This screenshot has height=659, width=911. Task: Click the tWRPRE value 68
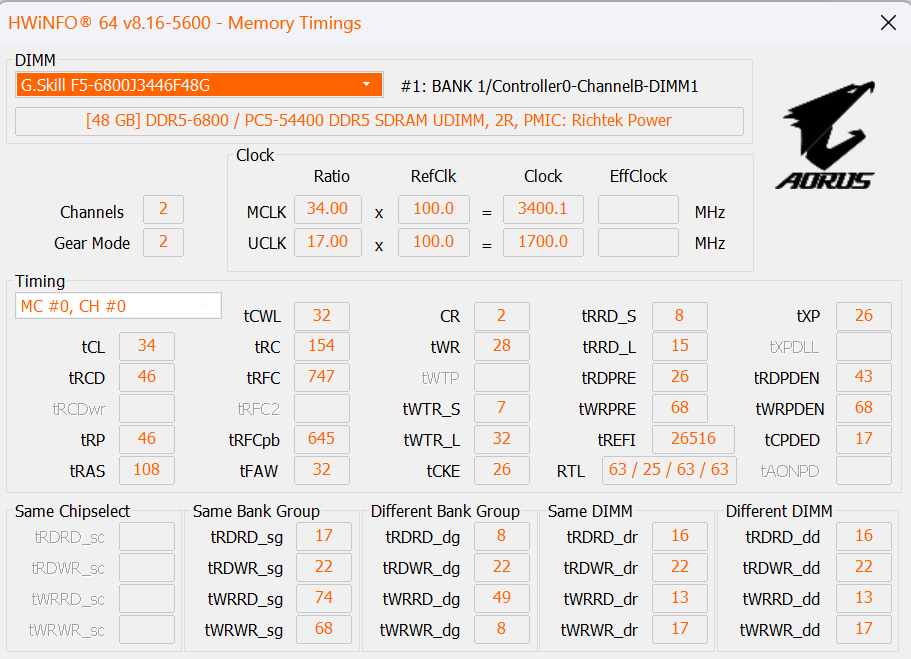[x=680, y=409]
